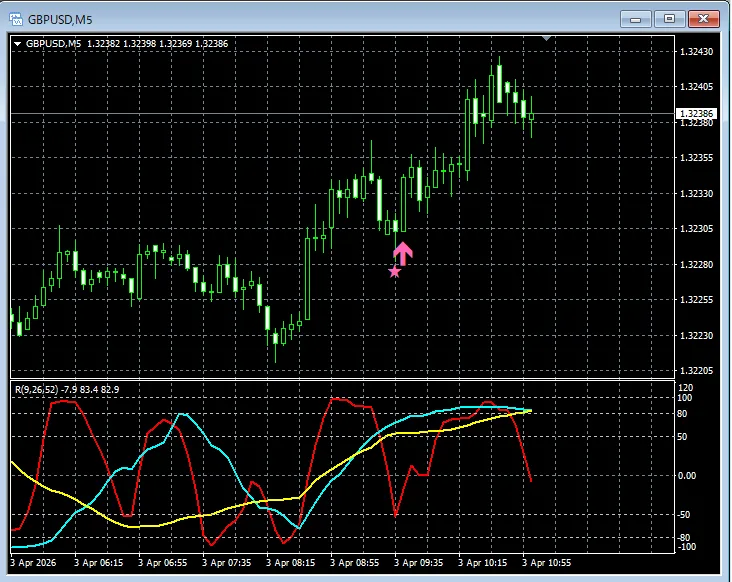The height and width of the screenshot is (582, 732).
Task: Expand the GBPUSD,M5 chart header dropdown triangle
Action: tap(17, 44)
